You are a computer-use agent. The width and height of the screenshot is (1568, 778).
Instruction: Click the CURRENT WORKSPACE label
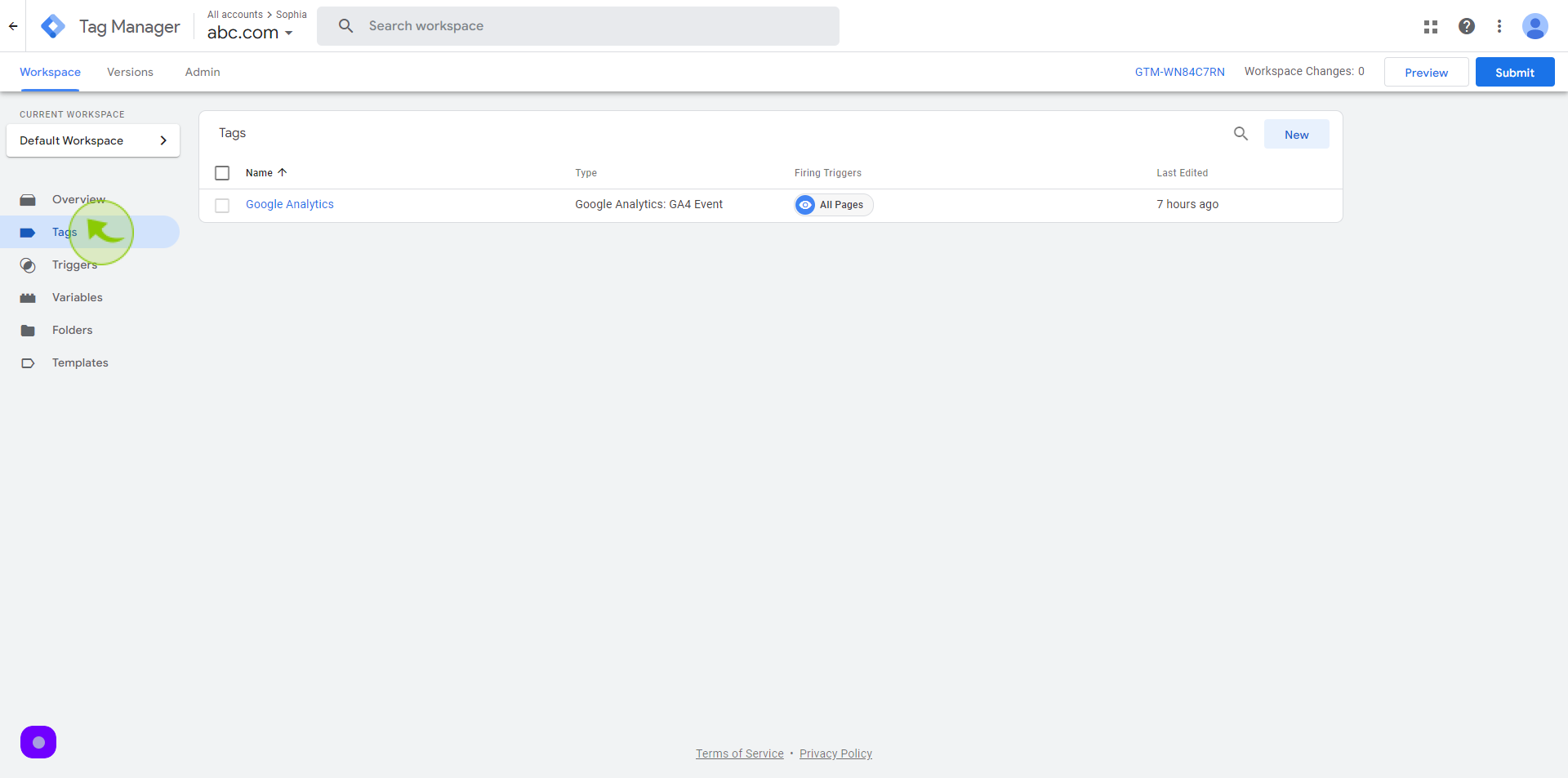point(72,114)
